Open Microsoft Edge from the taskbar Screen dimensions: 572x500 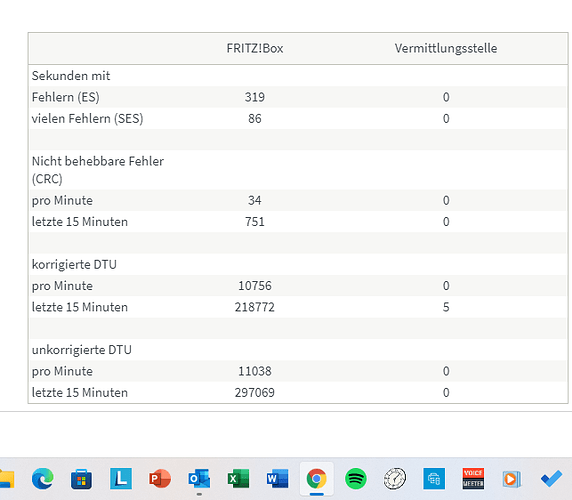click(42, 478)
